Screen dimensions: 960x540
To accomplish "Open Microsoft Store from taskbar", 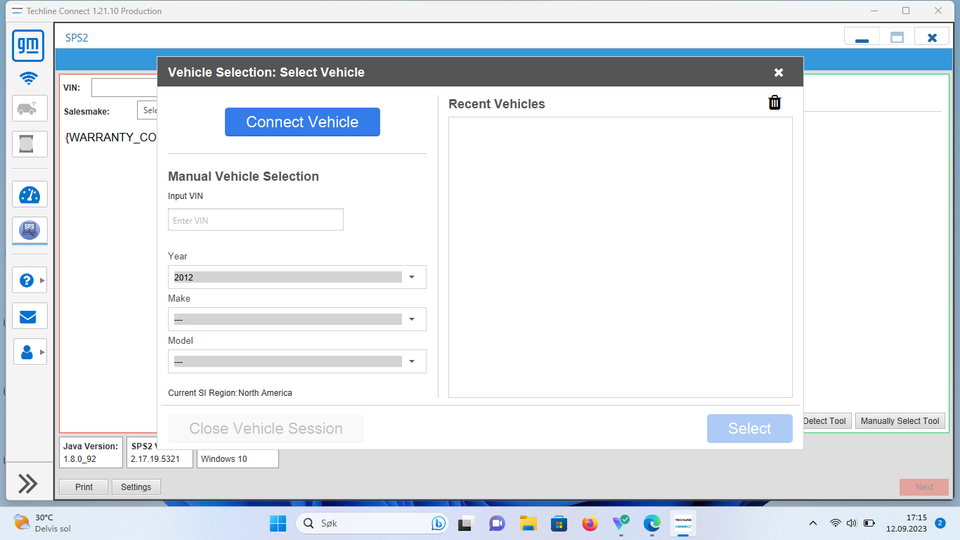I will click(559, 523).
